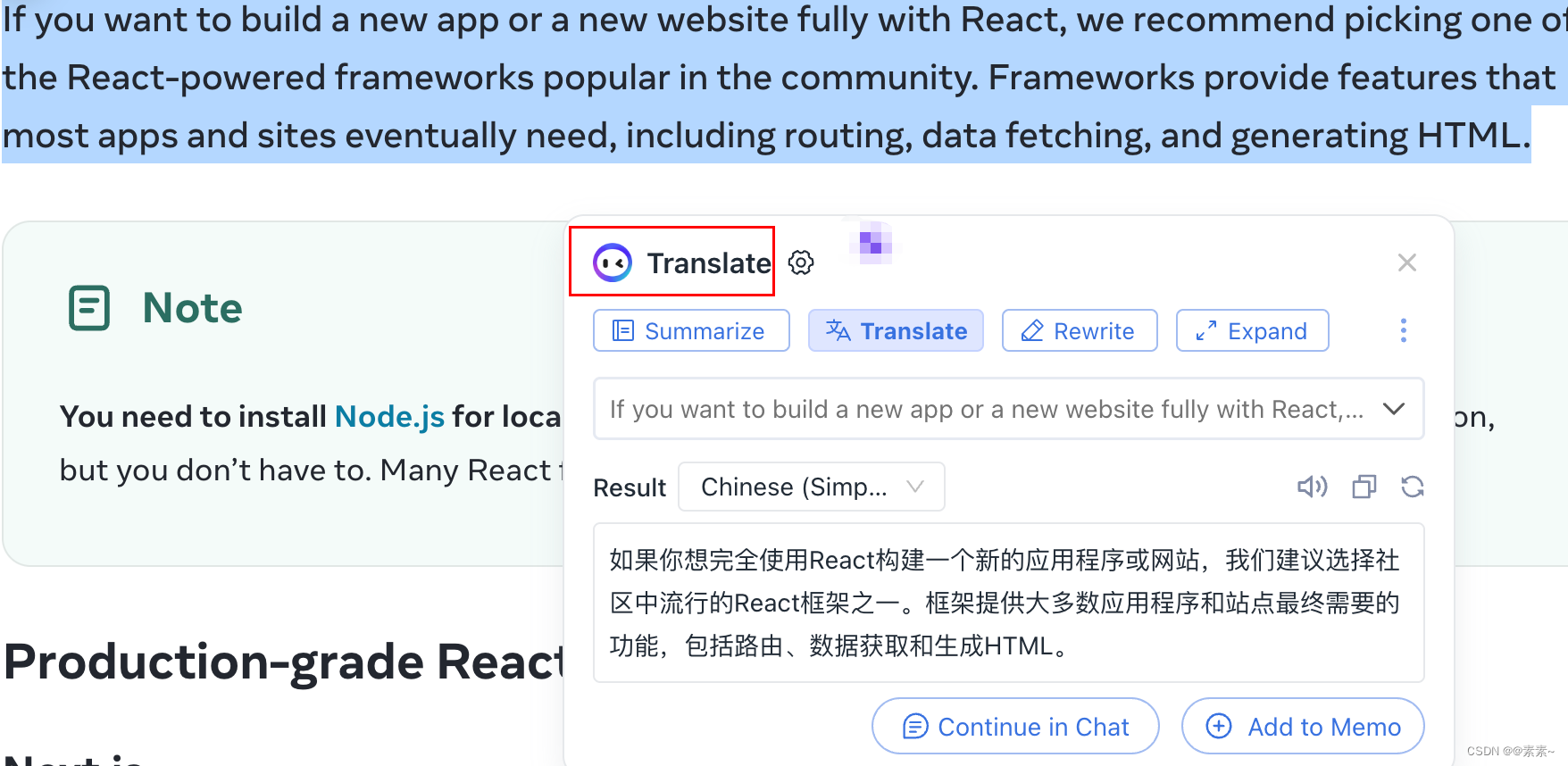Screen dimensions: 1568x766
Task: Click the Result label
Action: (x=630, y=487)
